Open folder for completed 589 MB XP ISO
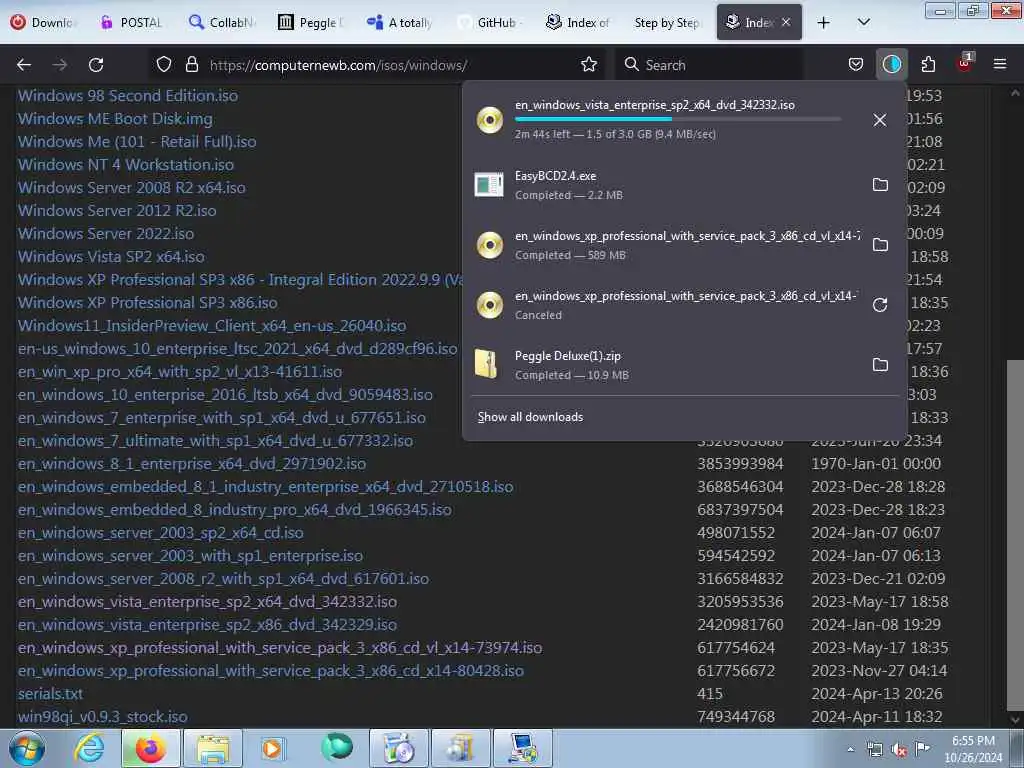The height and width of the screenshot is (768, 1024). 880,245
